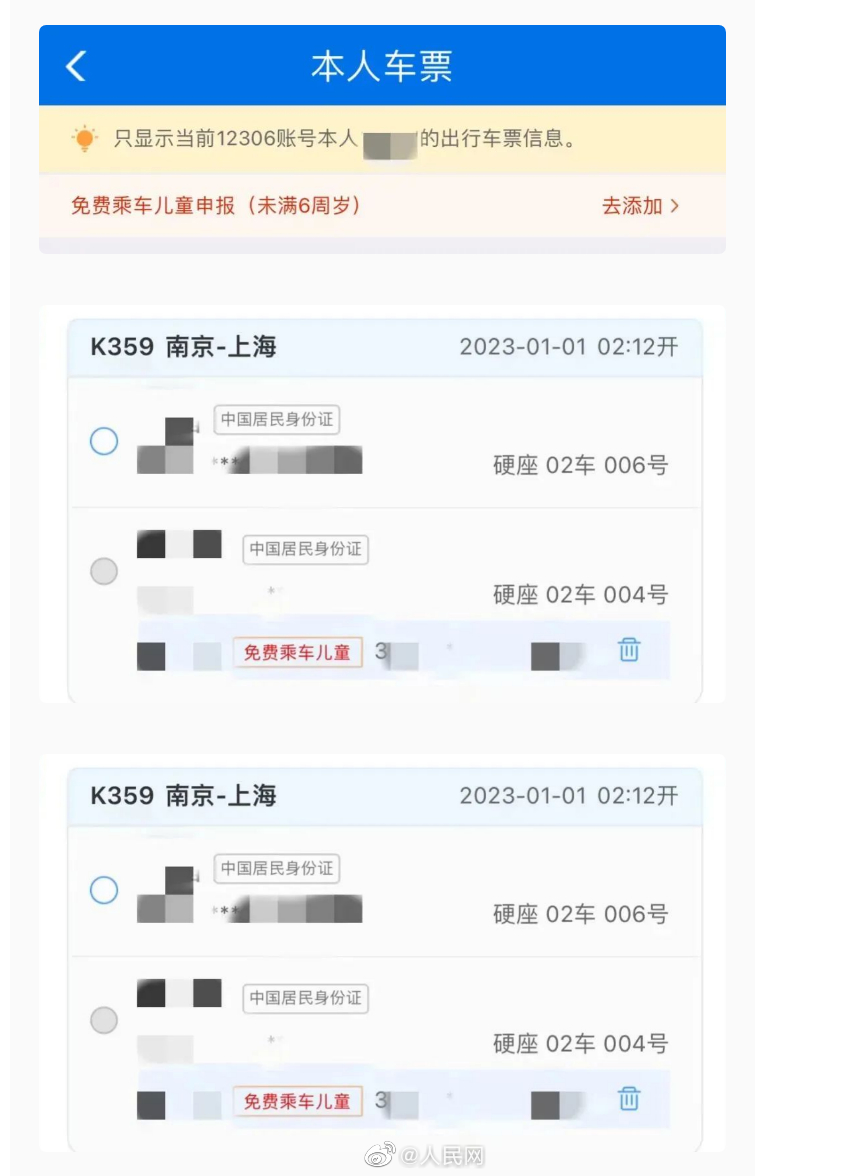
Task: Tap 免费乘车儿童 tag in second ticket card
Action: pos(297,1101)
